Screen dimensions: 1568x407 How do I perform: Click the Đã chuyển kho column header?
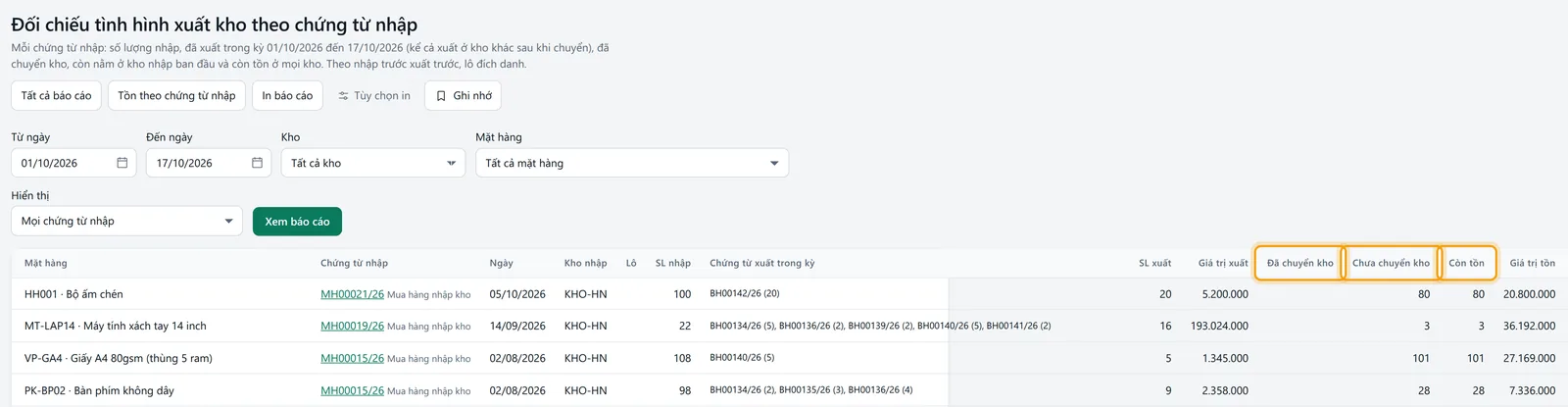point(1299,263)
